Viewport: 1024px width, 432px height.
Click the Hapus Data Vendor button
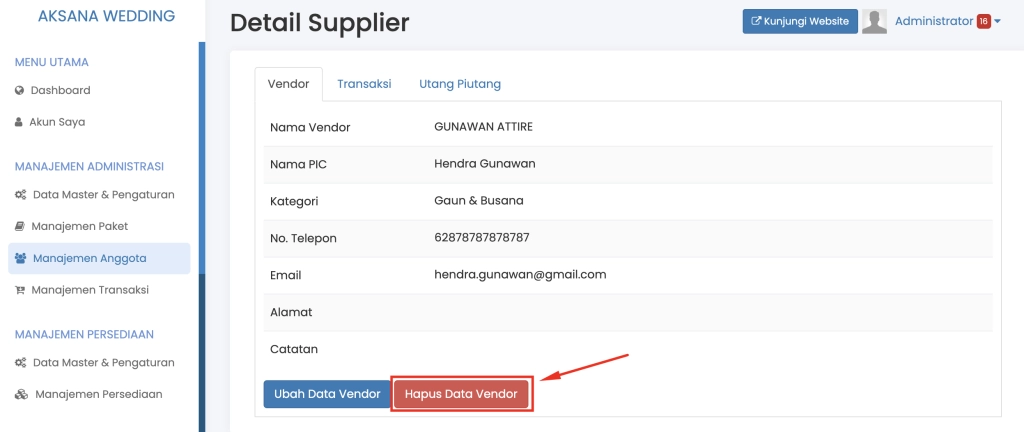[x=461, y=394]
